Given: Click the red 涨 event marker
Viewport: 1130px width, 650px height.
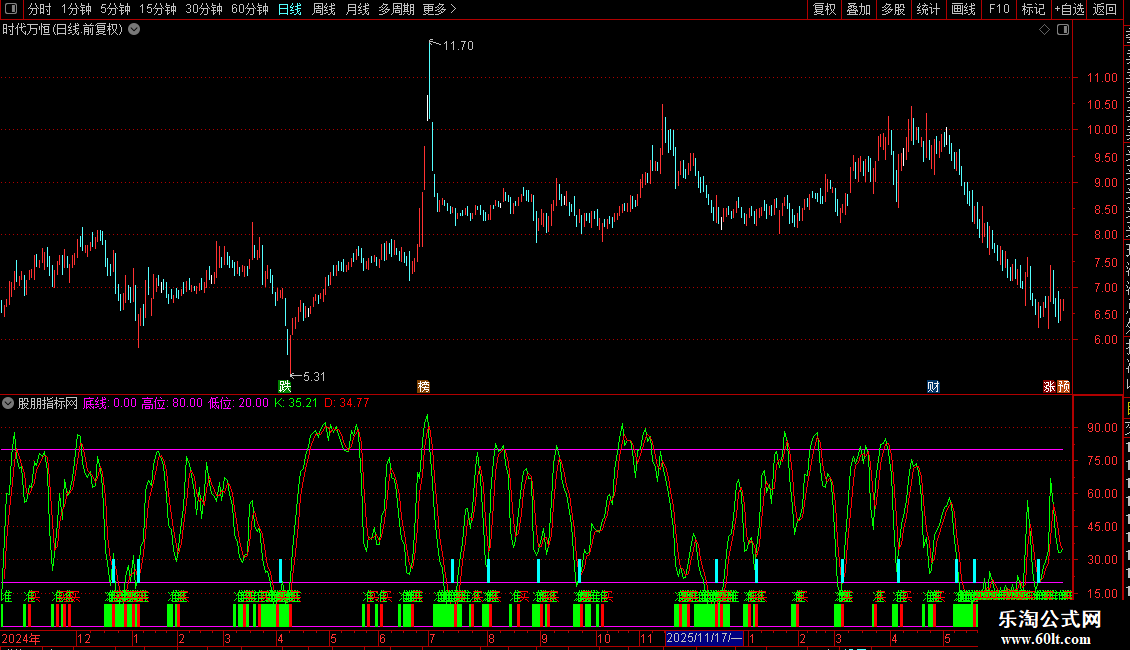Looking at the screenshot, I should (1049, 386).
